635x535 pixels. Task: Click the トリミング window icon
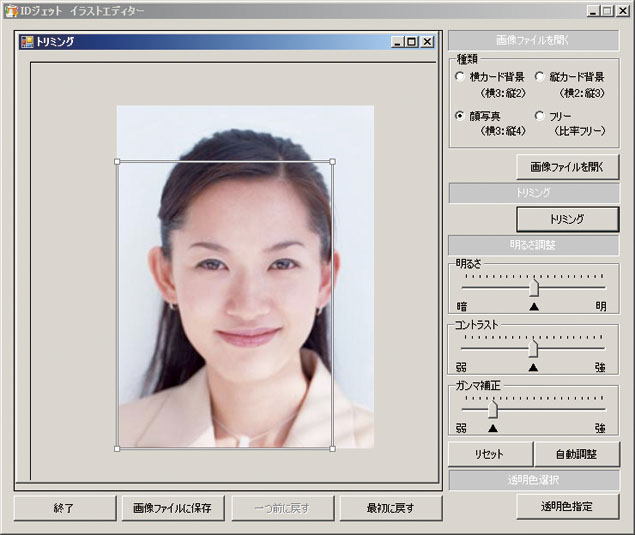click(x=27, y=42)
